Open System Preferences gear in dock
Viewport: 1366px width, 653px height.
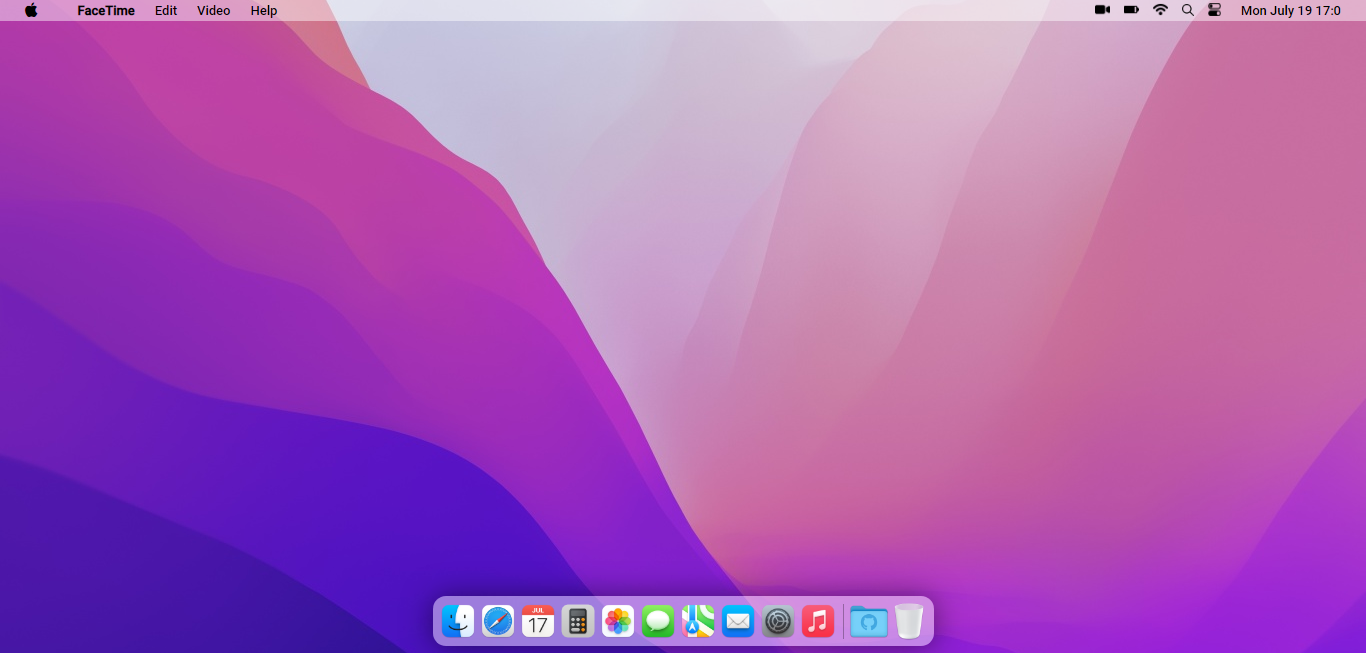(778, 621)
